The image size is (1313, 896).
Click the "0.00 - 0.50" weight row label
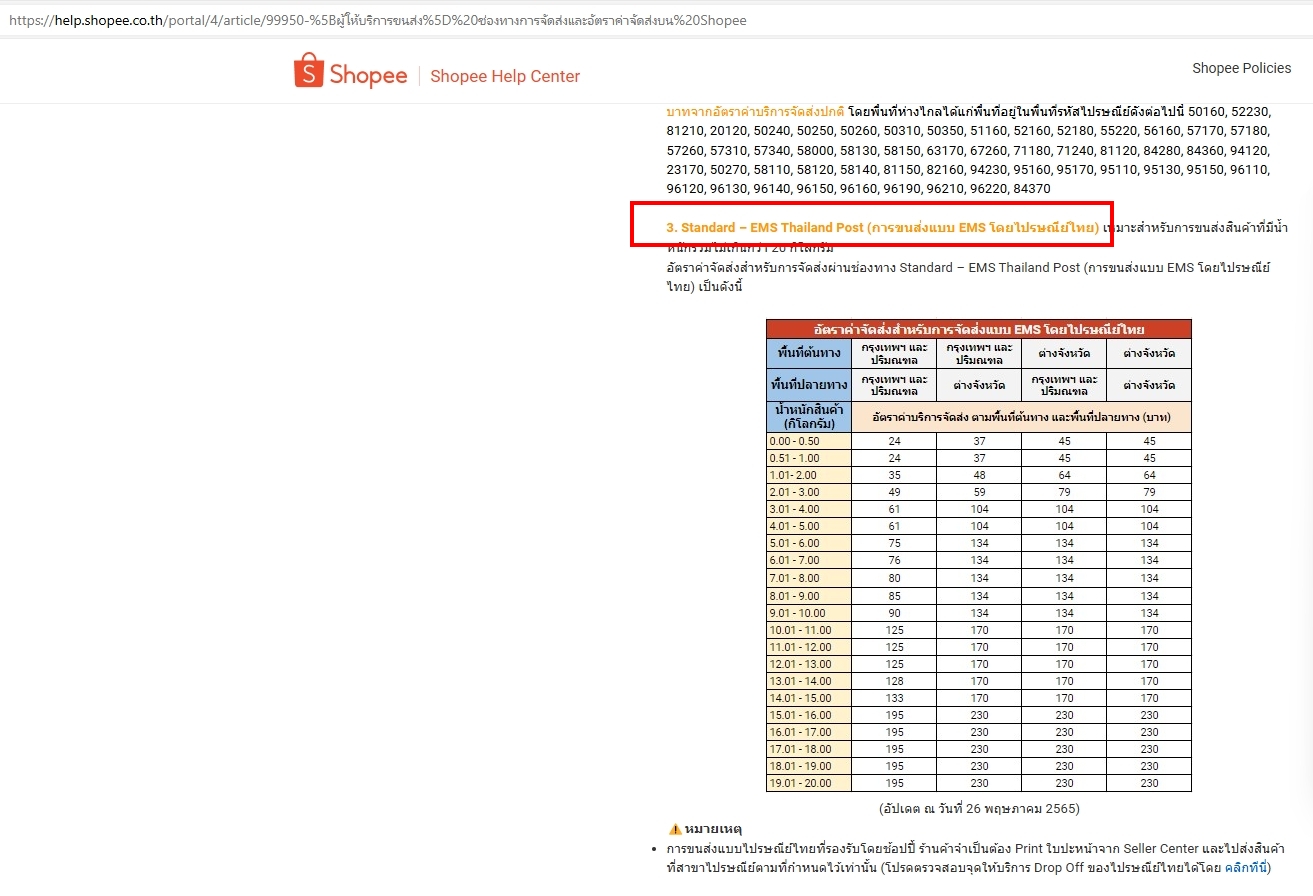809,441
